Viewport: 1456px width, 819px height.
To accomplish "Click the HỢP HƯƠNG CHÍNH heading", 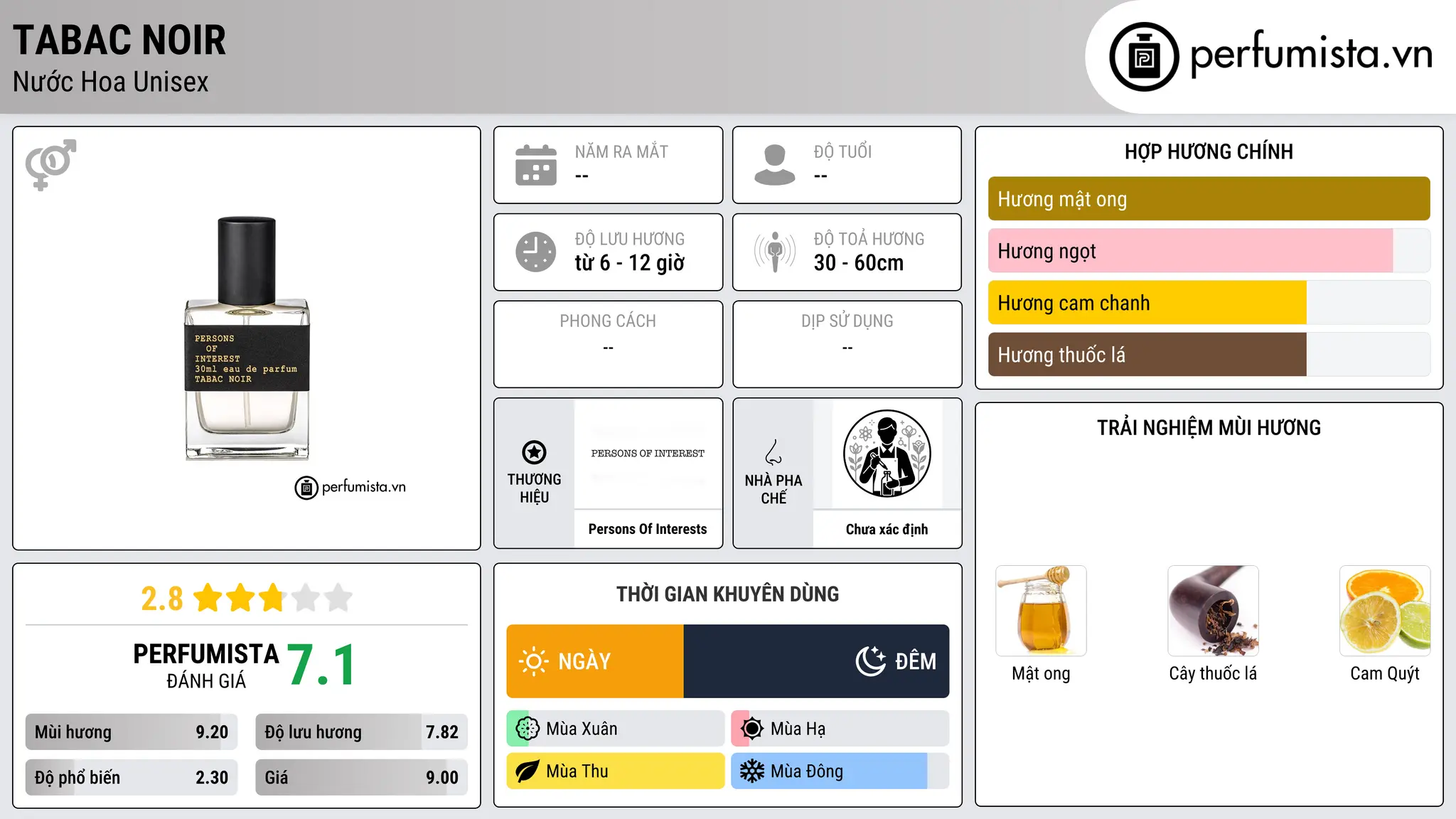I will [1209, 151].
